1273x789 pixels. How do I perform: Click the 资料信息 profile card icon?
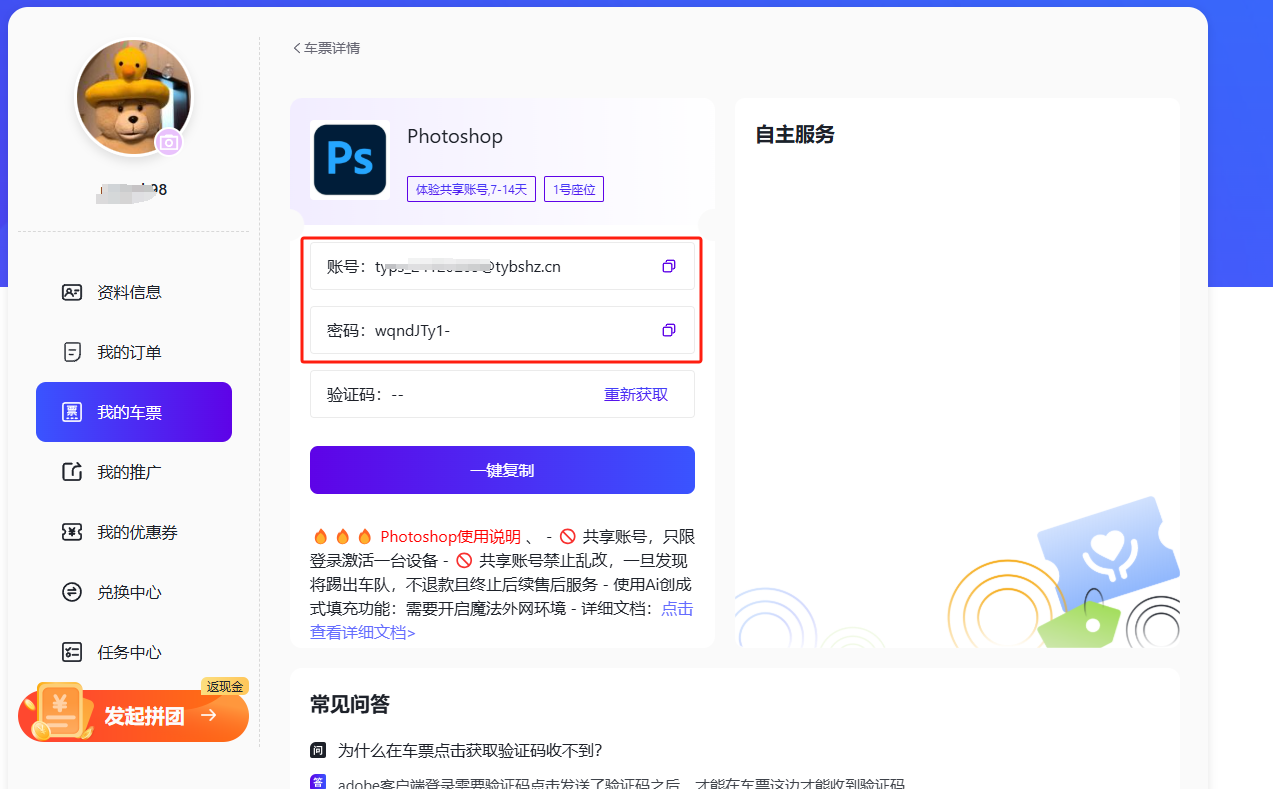[72, 292]
